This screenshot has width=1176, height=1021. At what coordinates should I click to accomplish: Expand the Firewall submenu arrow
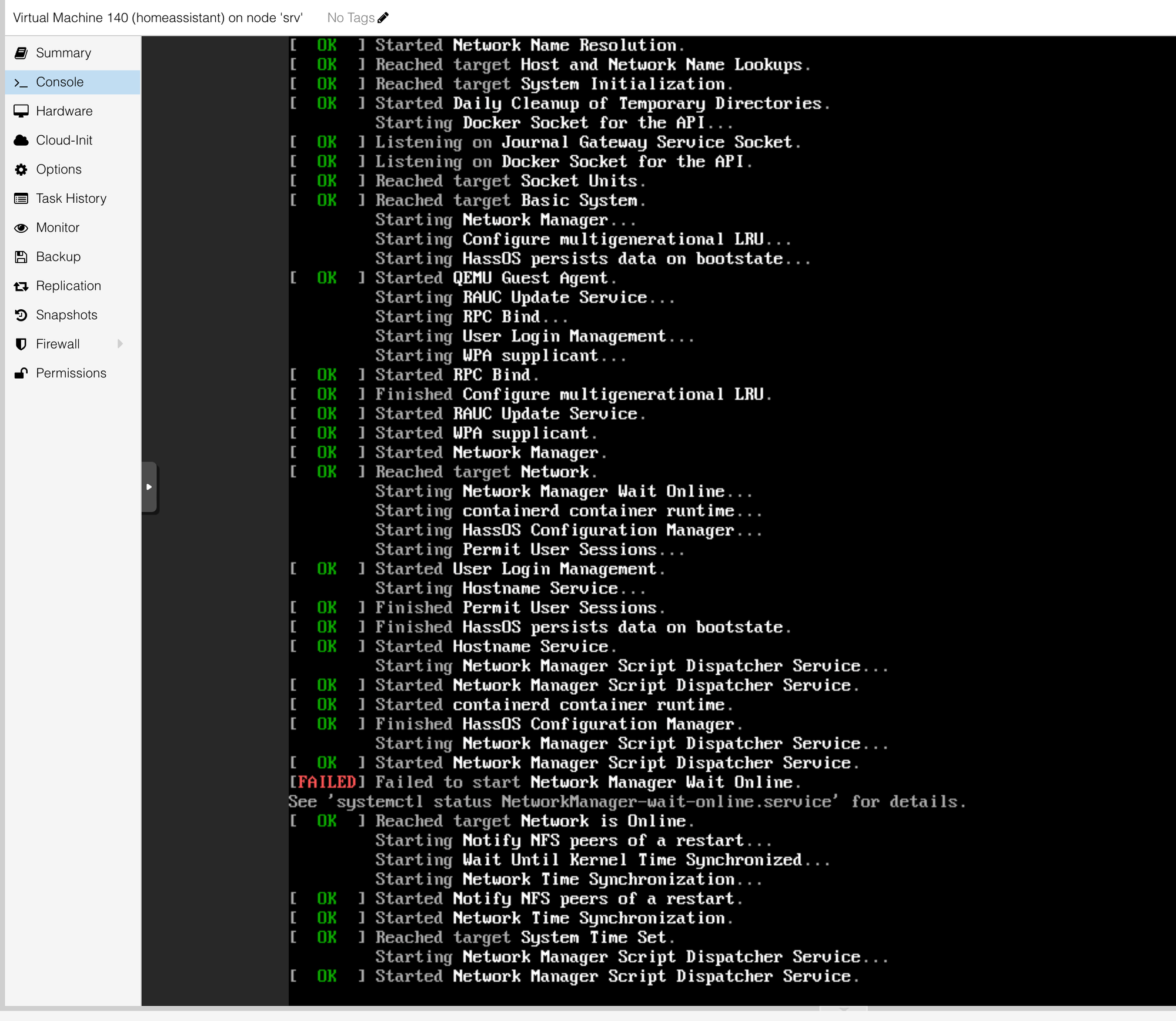[120, 344]
